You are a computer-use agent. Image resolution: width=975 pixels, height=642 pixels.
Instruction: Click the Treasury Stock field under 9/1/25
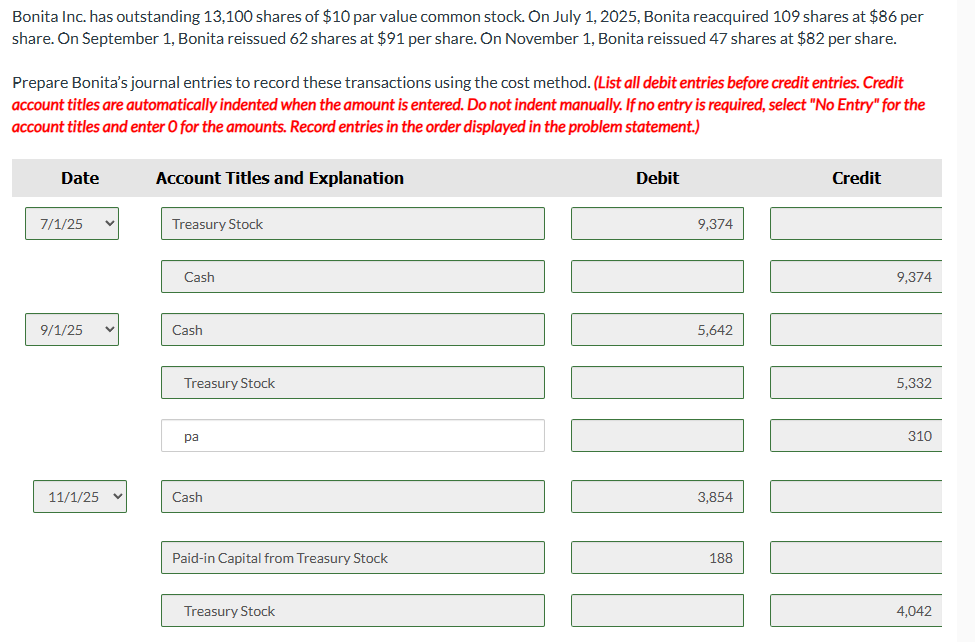(x=353, y=383)
